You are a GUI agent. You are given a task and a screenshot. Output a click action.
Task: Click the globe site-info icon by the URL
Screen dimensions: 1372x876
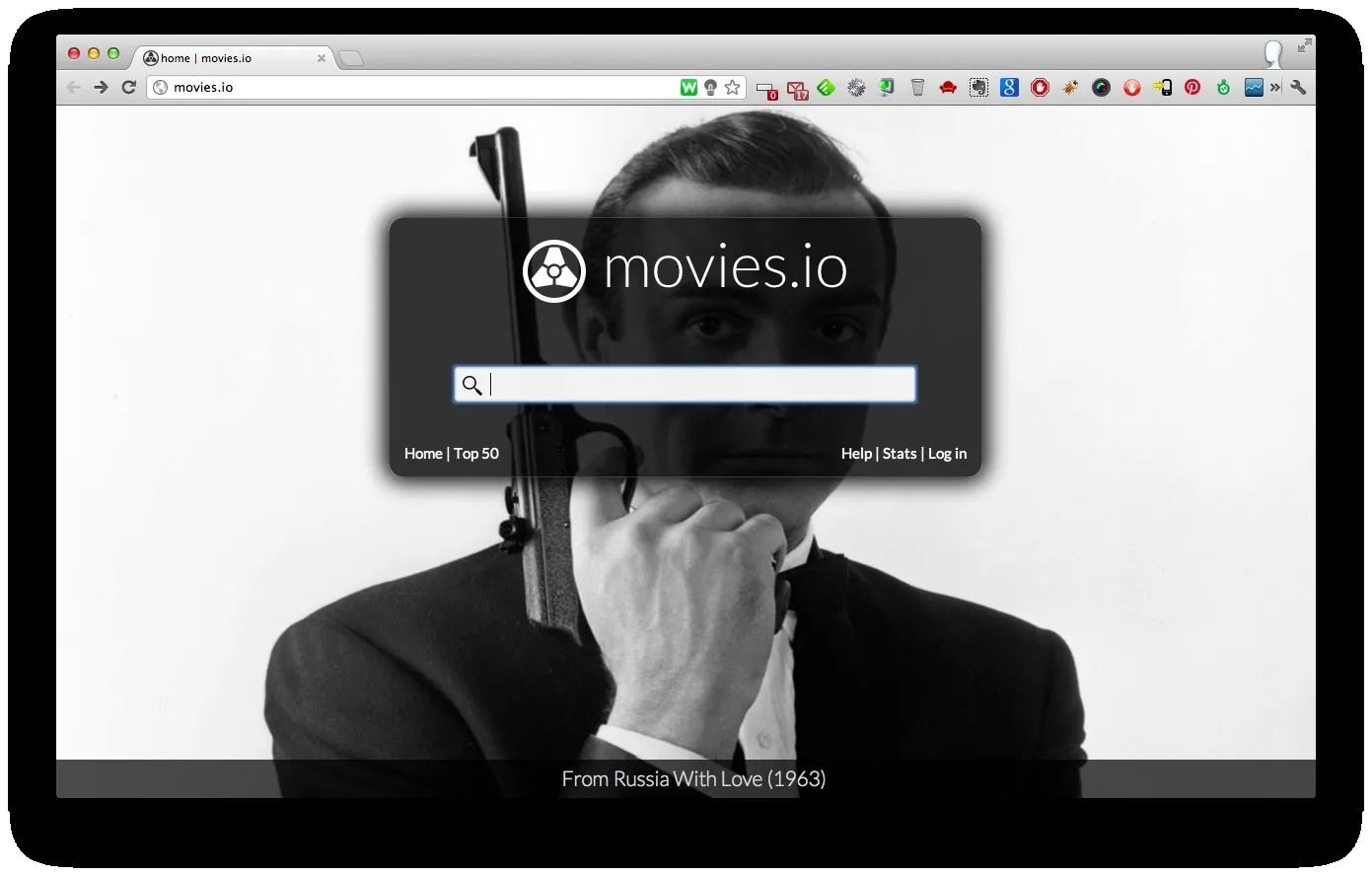click(x=161, y=88)
